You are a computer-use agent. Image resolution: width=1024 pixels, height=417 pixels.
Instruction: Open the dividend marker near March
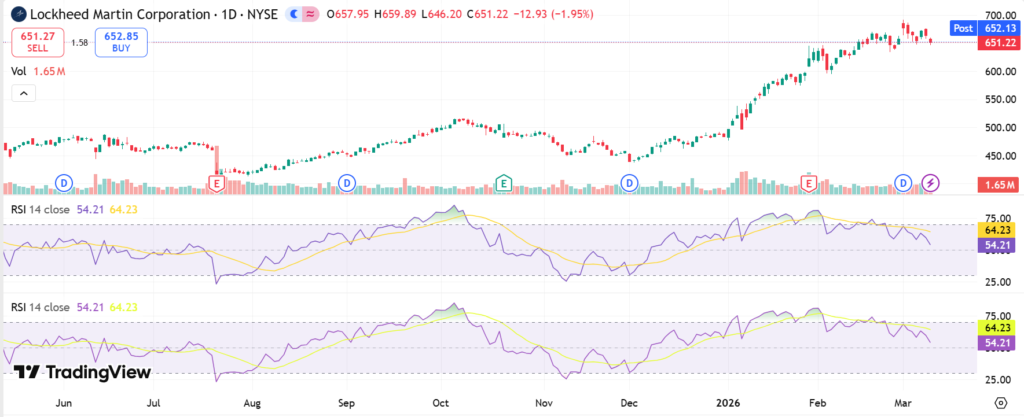click(x=904, y=183)
